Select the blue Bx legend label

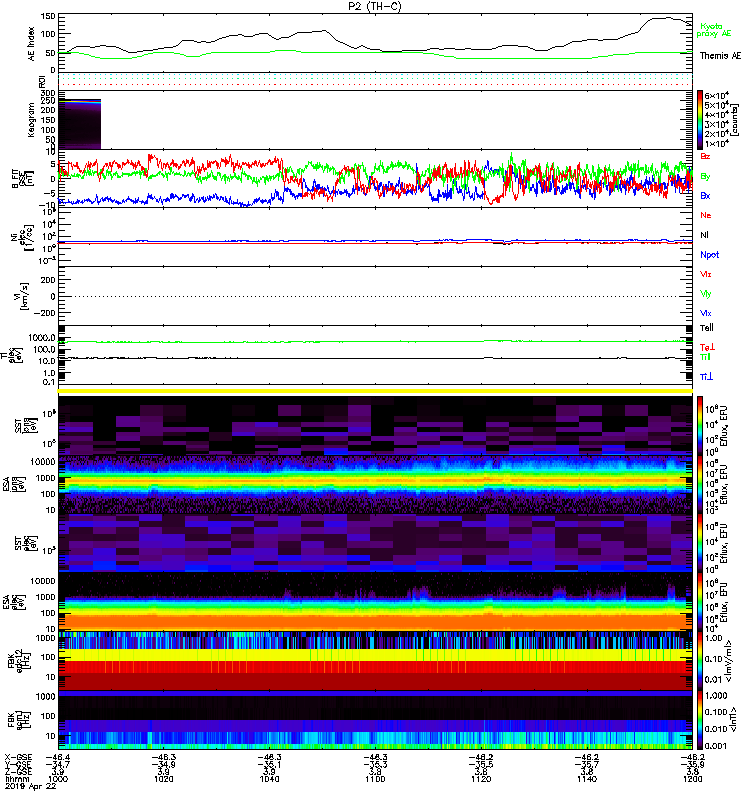pos(705,195)
